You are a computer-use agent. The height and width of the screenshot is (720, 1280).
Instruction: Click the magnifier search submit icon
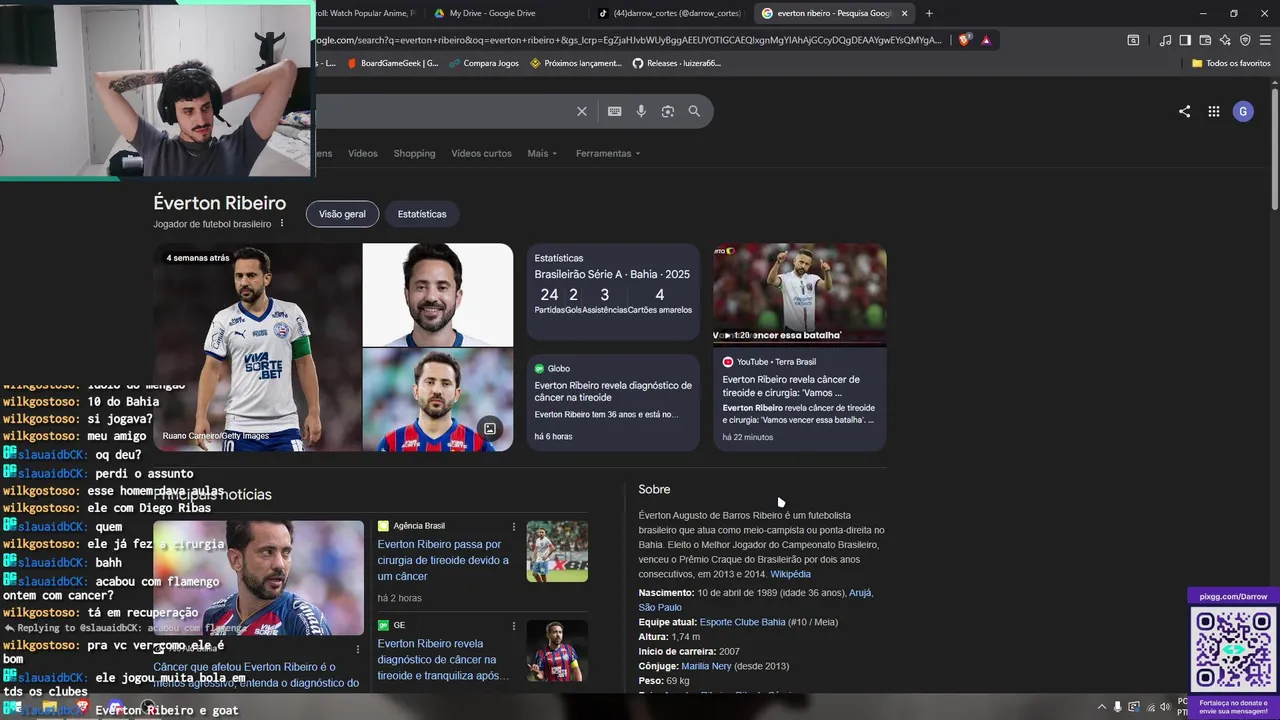tap(694, 111)
